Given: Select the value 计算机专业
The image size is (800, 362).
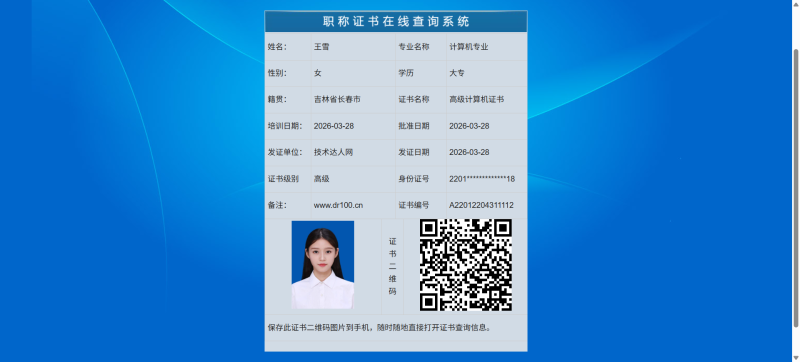Looking at the screenshot, I should [469, 47].
